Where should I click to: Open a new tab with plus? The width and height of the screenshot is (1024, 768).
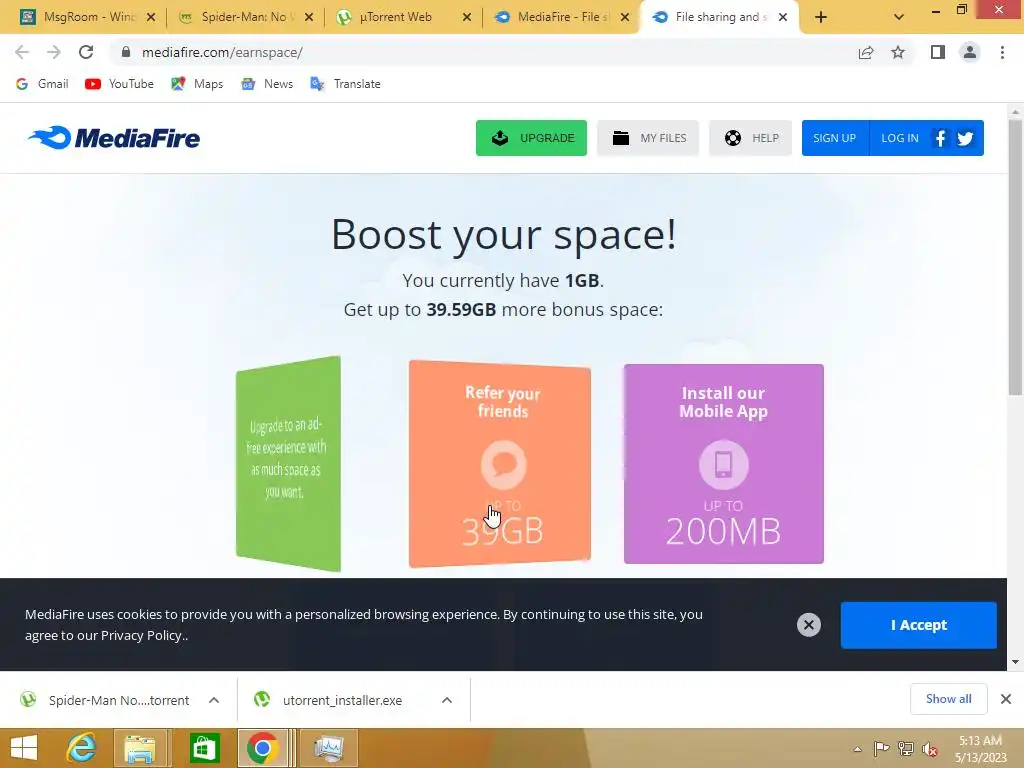pos(821,17)
